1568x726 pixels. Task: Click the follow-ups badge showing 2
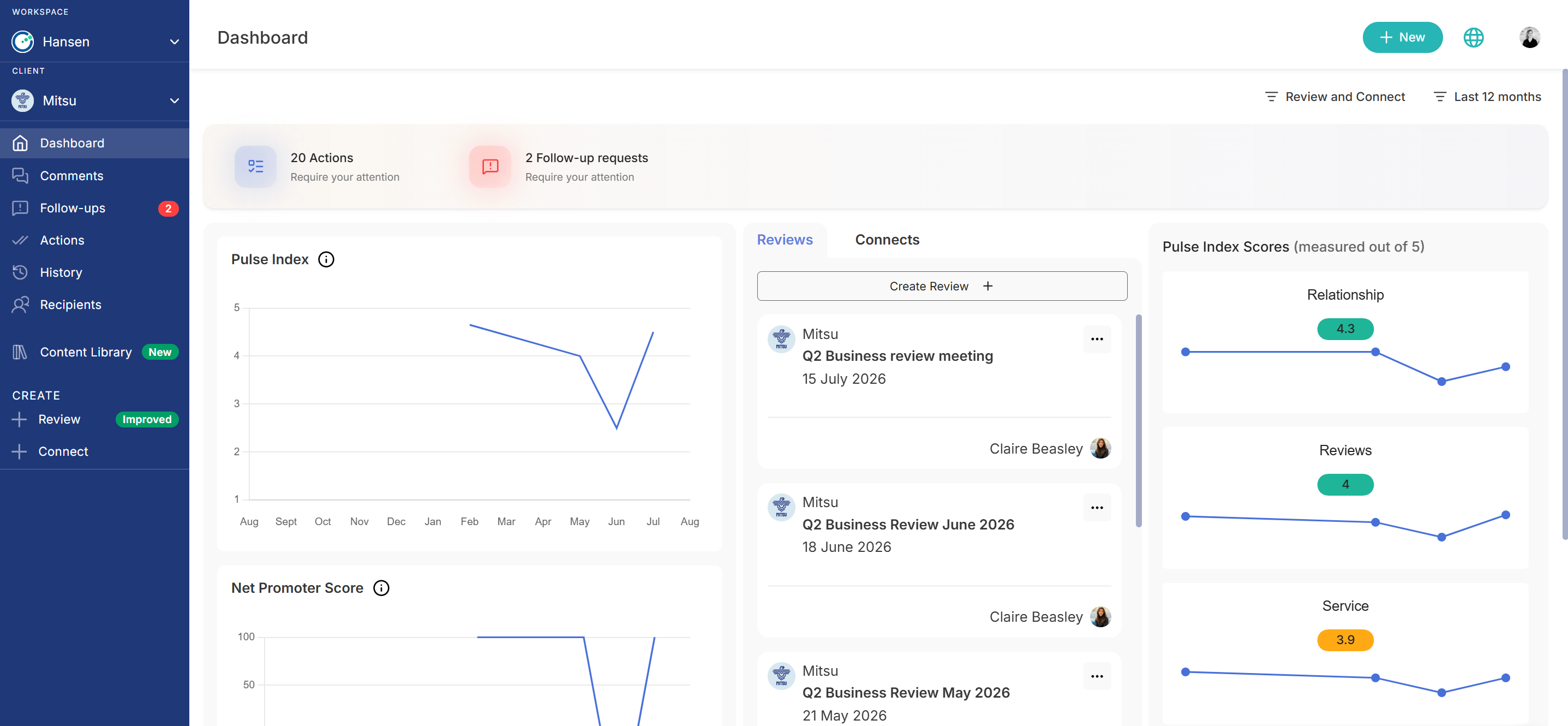click(168, 209)
